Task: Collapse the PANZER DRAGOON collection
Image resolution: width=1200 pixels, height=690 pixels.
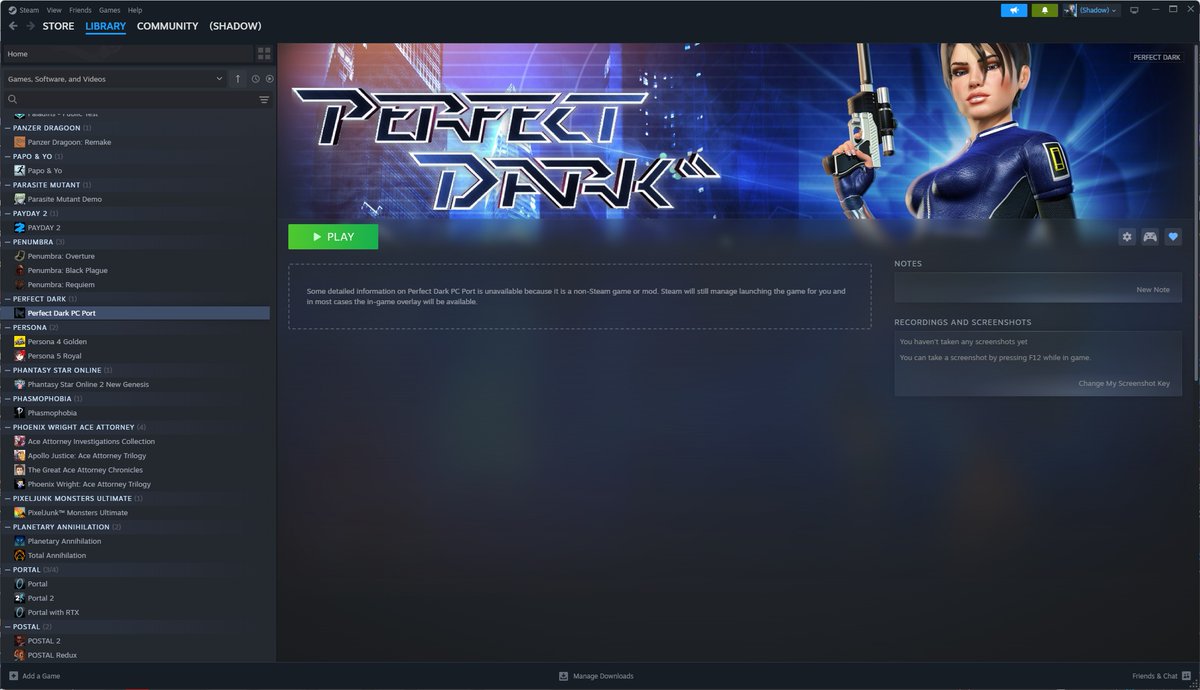Action: click(8, 128)
